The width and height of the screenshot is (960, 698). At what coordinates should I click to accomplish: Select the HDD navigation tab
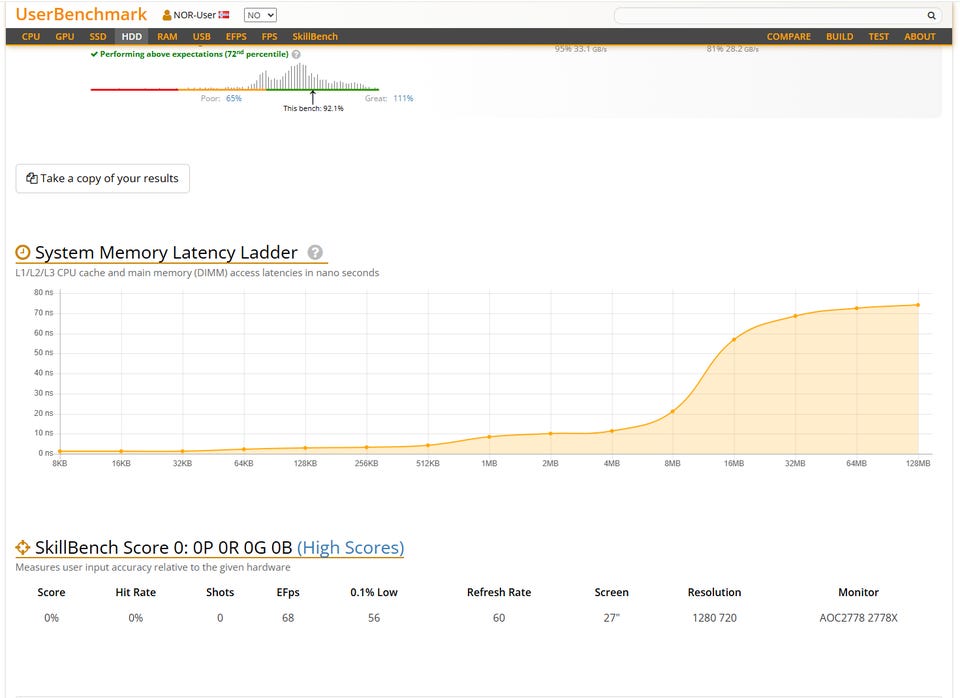click(x=132, y=37)
